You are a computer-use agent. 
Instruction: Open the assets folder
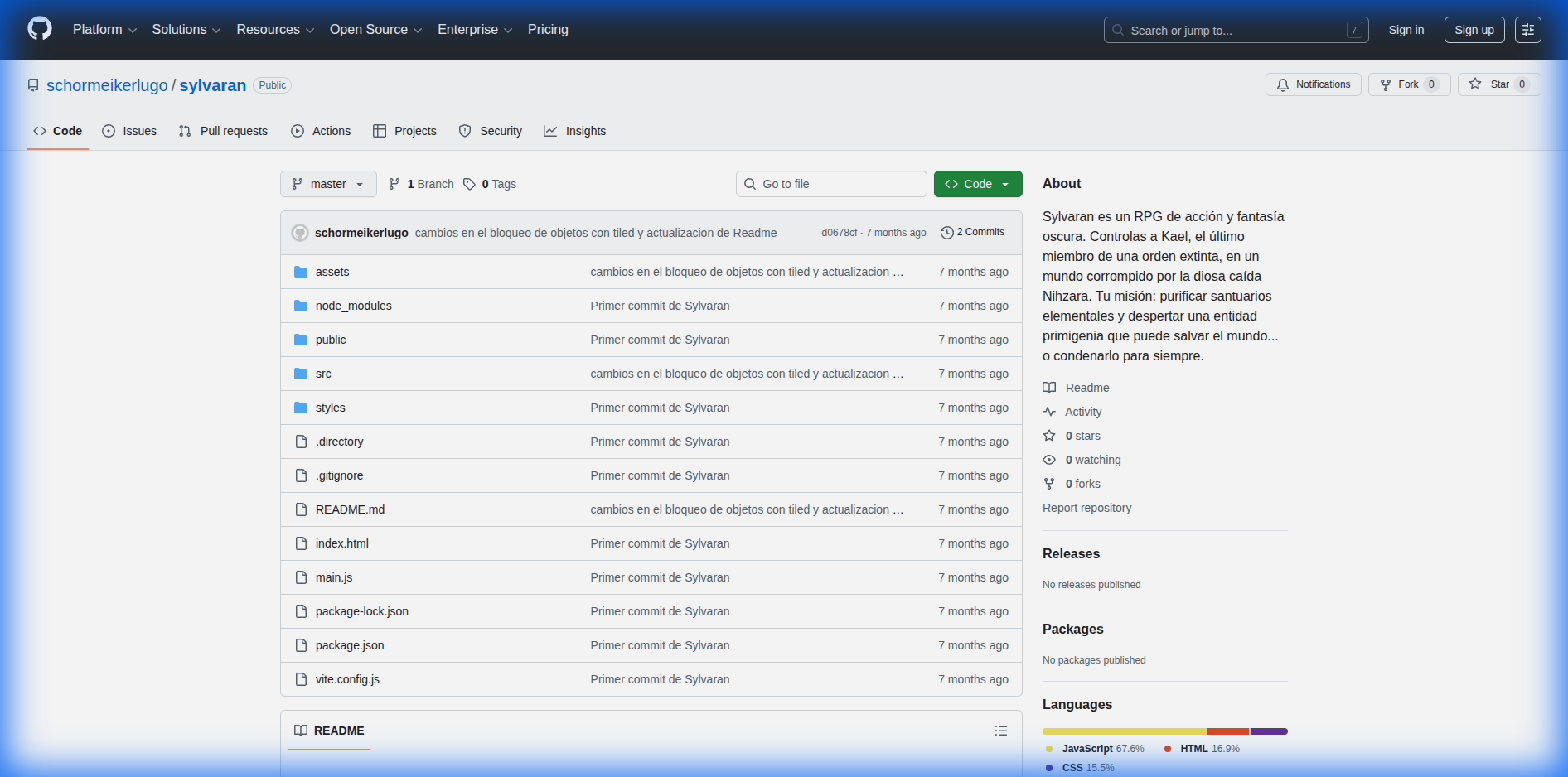click(332, 272)
